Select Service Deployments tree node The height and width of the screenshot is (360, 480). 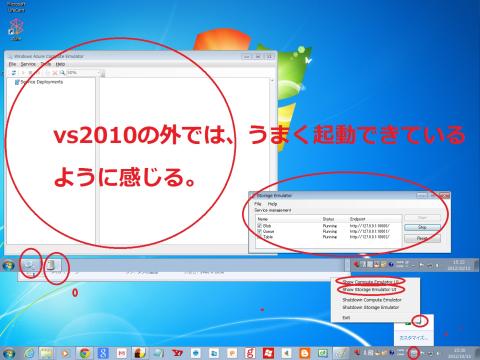pyautogui.click(x=39, y=82)
